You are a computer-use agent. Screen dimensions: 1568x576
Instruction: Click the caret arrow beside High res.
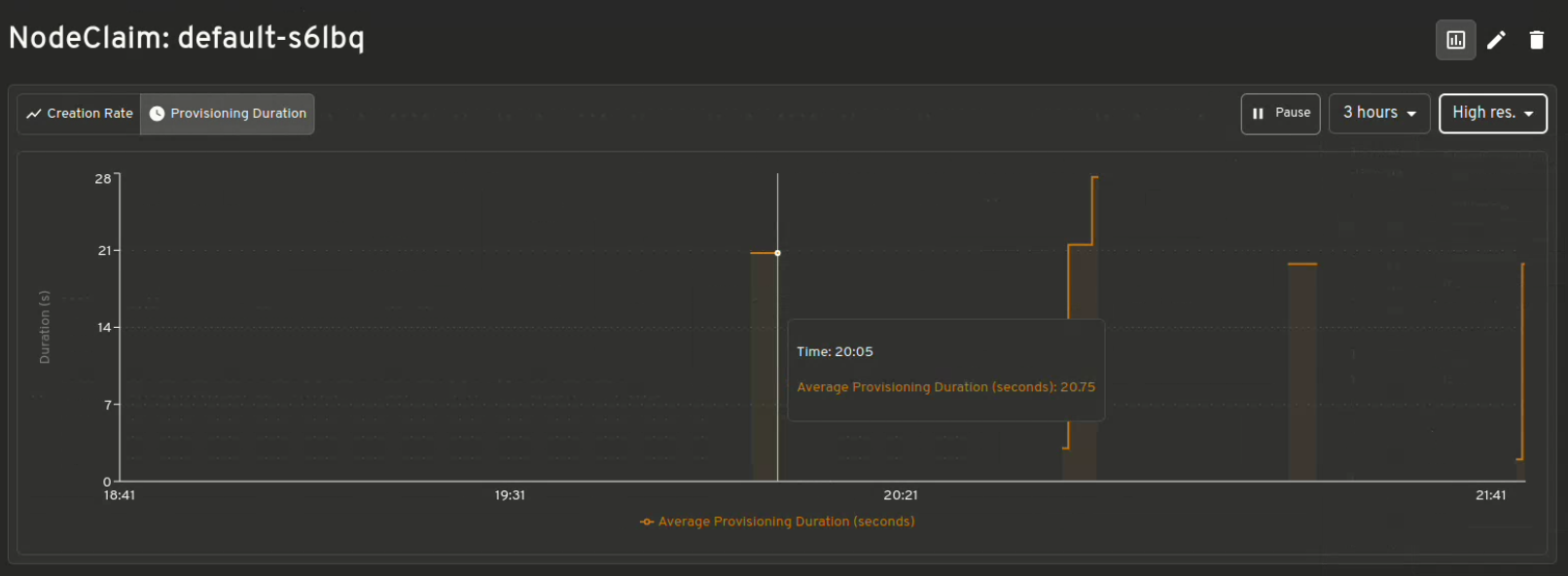click(x=1529, y=114)
